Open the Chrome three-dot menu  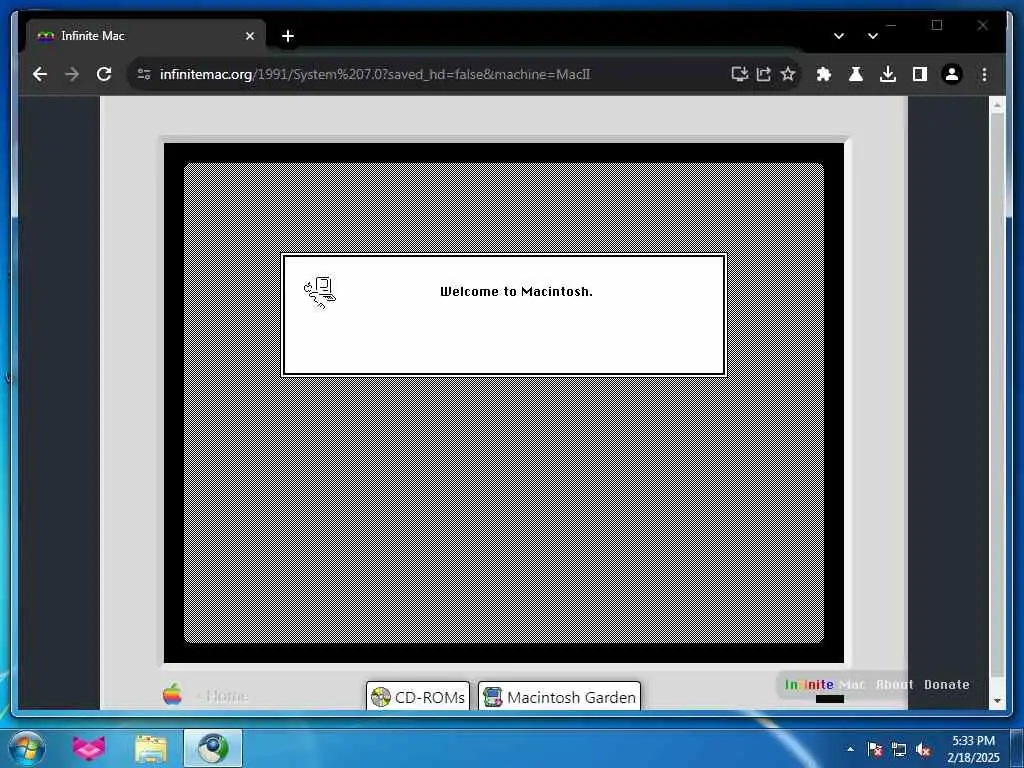point(984,74)
